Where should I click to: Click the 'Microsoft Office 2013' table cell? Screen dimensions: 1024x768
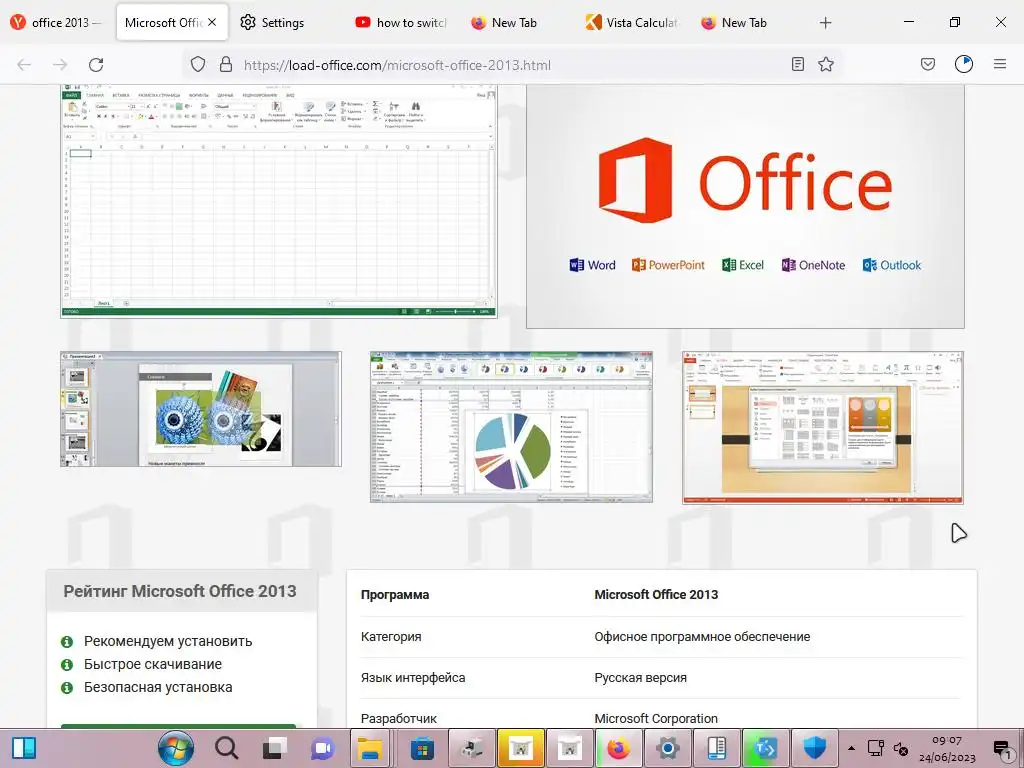656,594
